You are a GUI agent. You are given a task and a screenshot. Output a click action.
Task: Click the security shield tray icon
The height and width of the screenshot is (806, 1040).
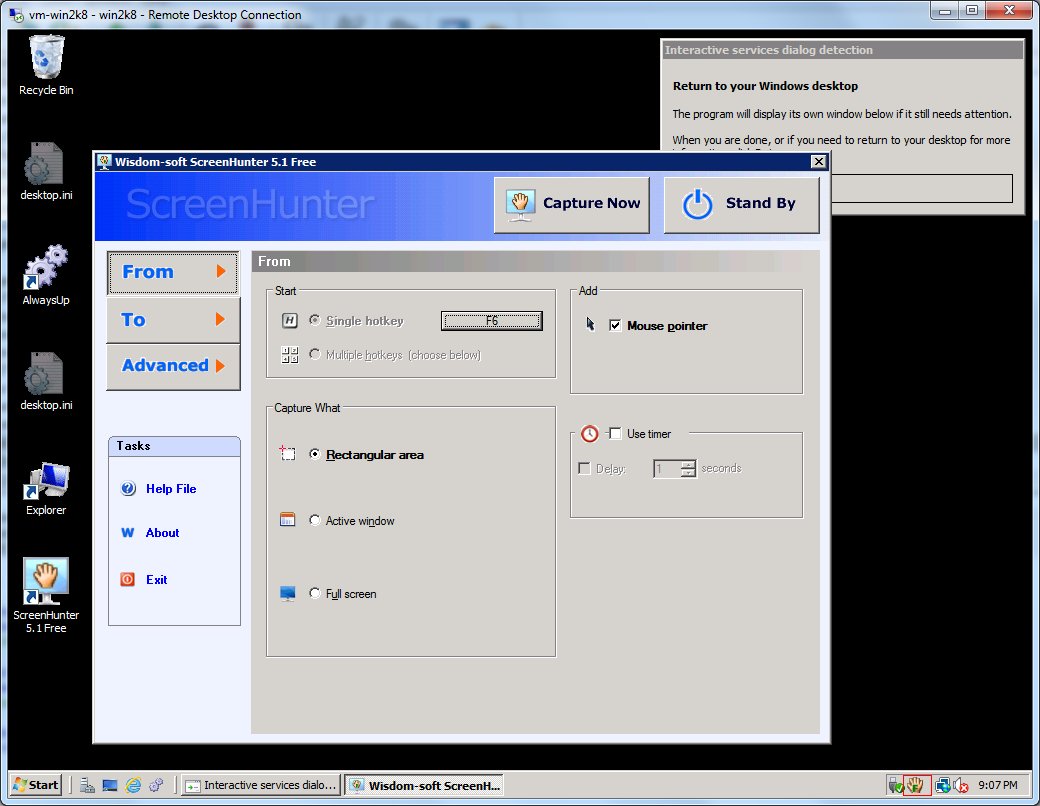click(x=895, y=785)
